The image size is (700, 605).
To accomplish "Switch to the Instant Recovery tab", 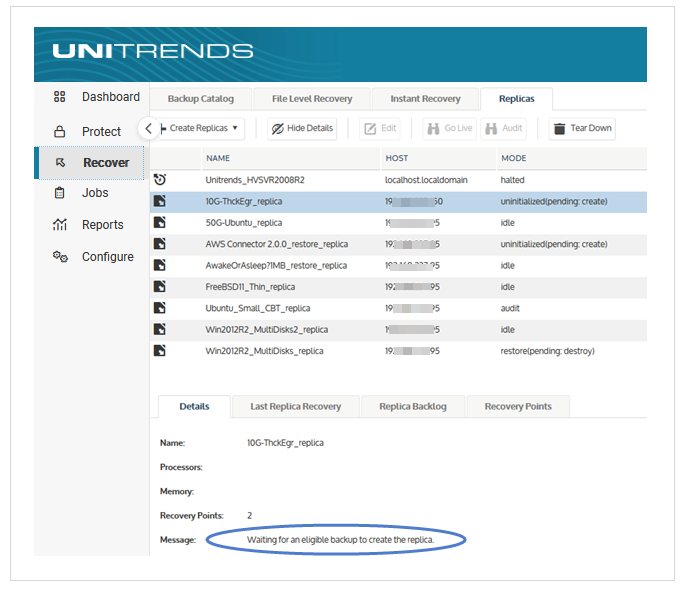I will [x=425, y=99].
